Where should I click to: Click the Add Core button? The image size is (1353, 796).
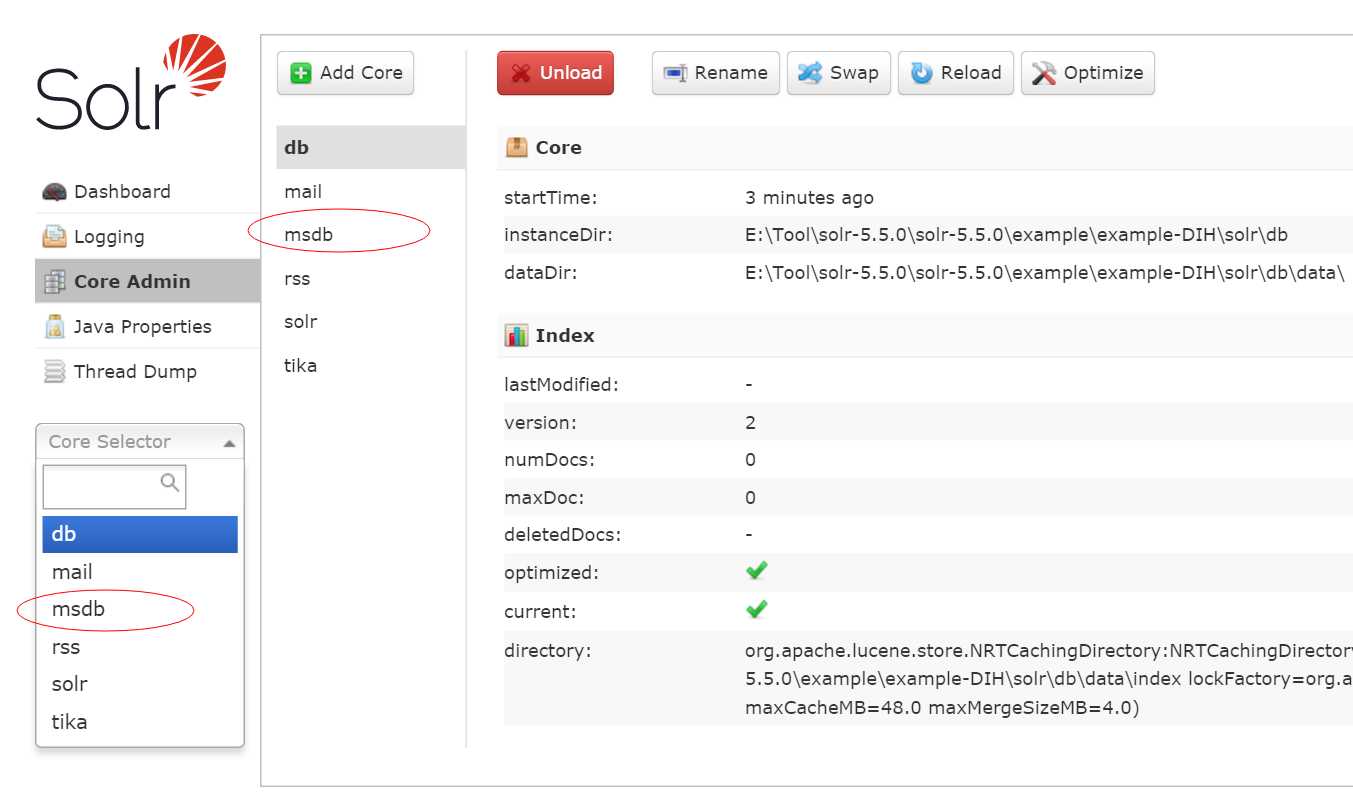[345, 73]
